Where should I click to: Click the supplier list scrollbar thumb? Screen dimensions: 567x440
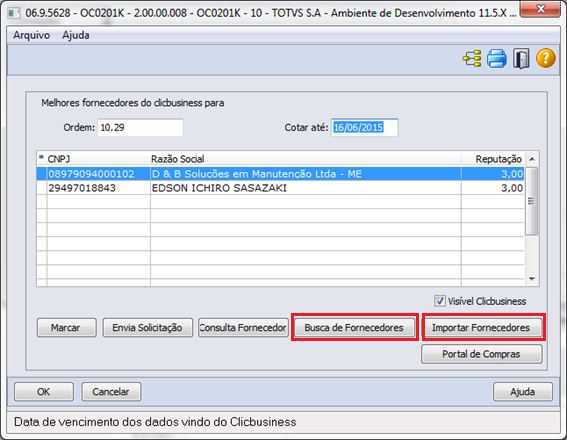click(x=531, y=201)
